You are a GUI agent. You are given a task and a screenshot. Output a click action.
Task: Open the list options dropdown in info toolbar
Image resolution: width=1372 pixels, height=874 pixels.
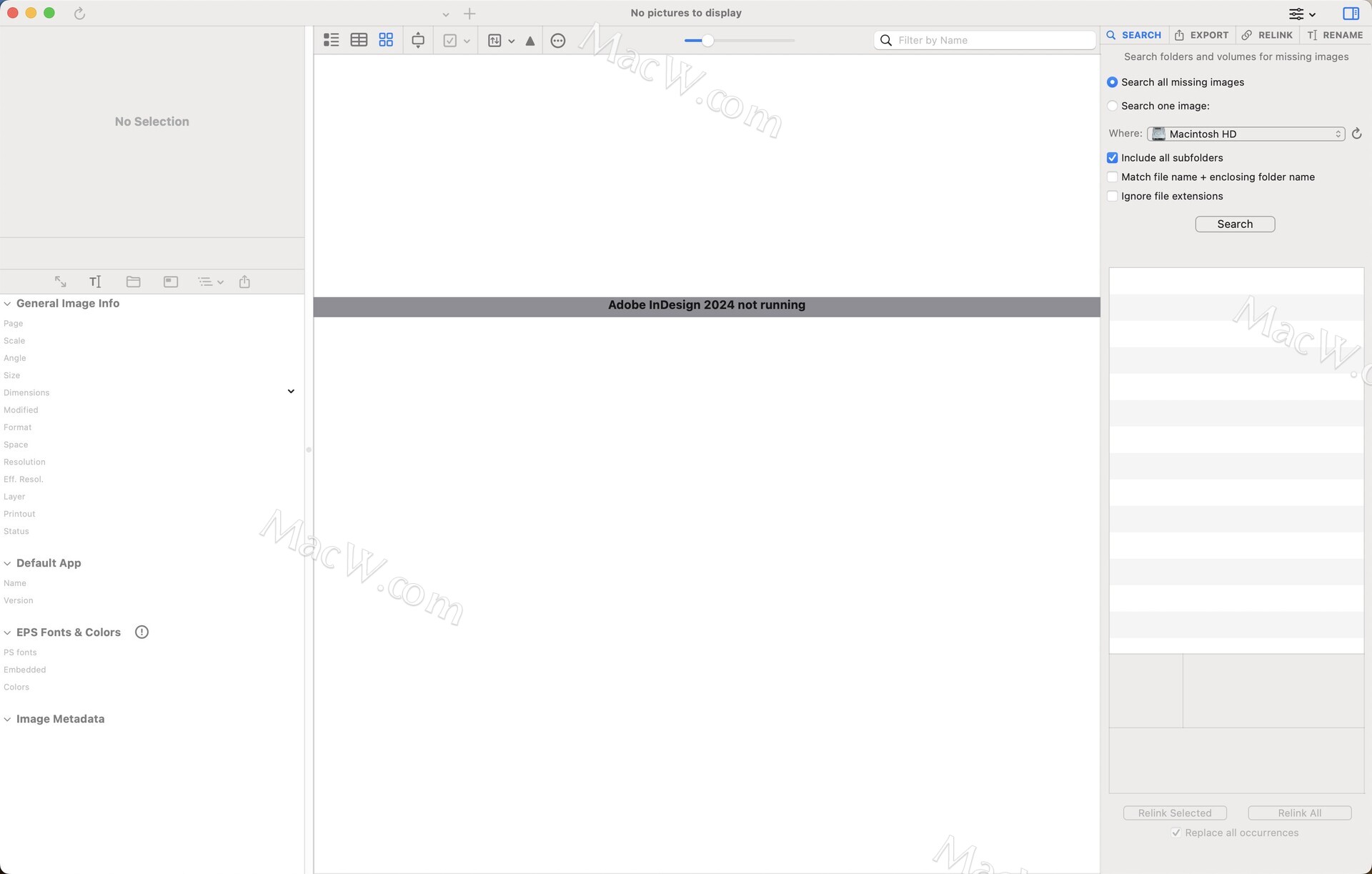coord(211,282)
